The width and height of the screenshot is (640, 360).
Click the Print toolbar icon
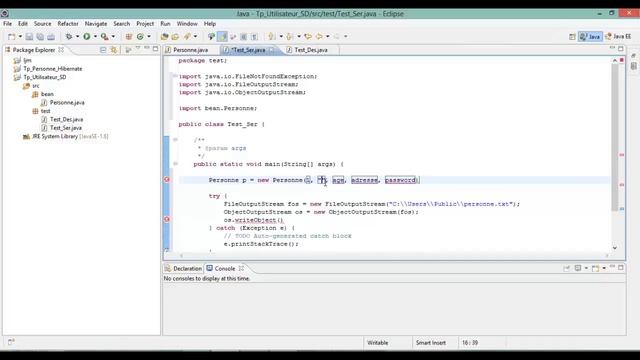coord(51,37)
